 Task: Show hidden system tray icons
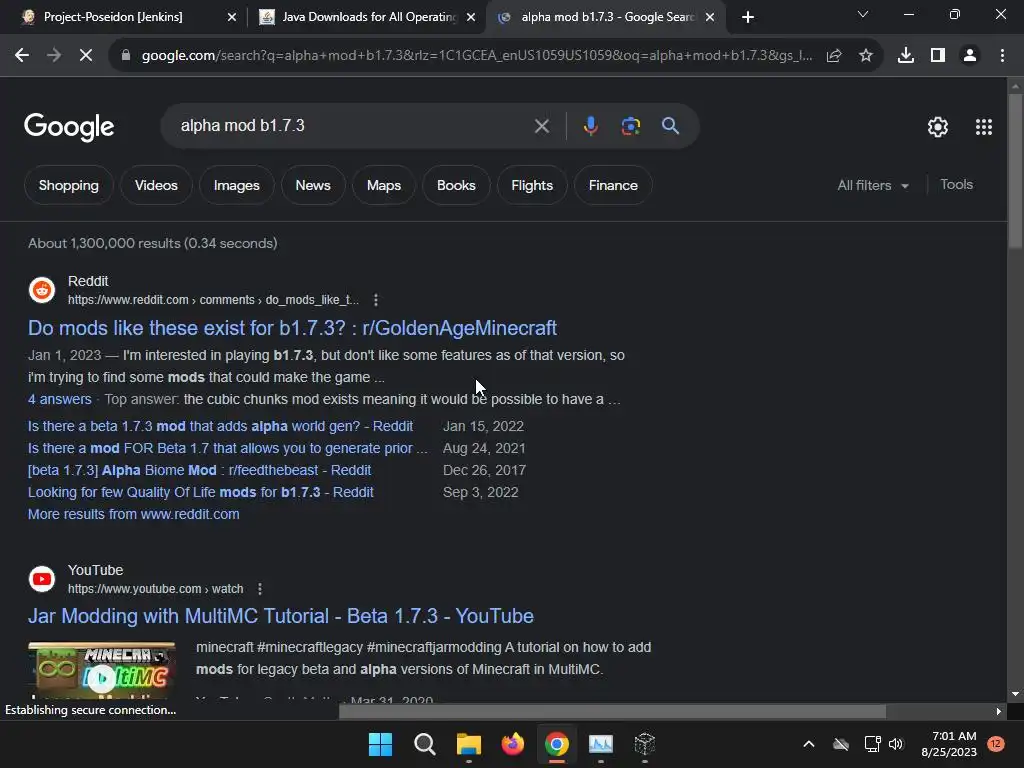point(808,744)
